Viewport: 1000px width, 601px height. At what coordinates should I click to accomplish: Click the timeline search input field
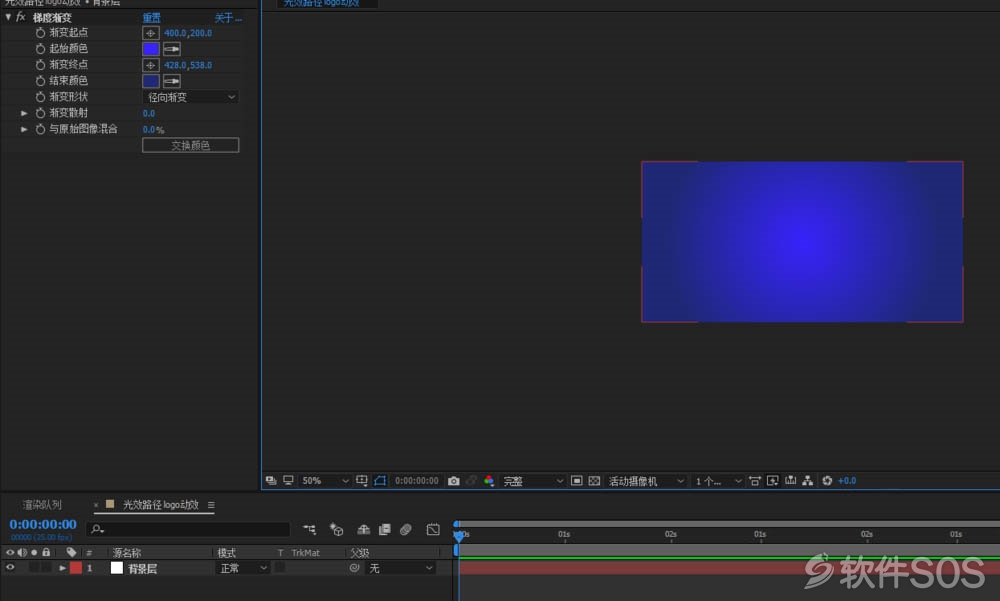188,529
